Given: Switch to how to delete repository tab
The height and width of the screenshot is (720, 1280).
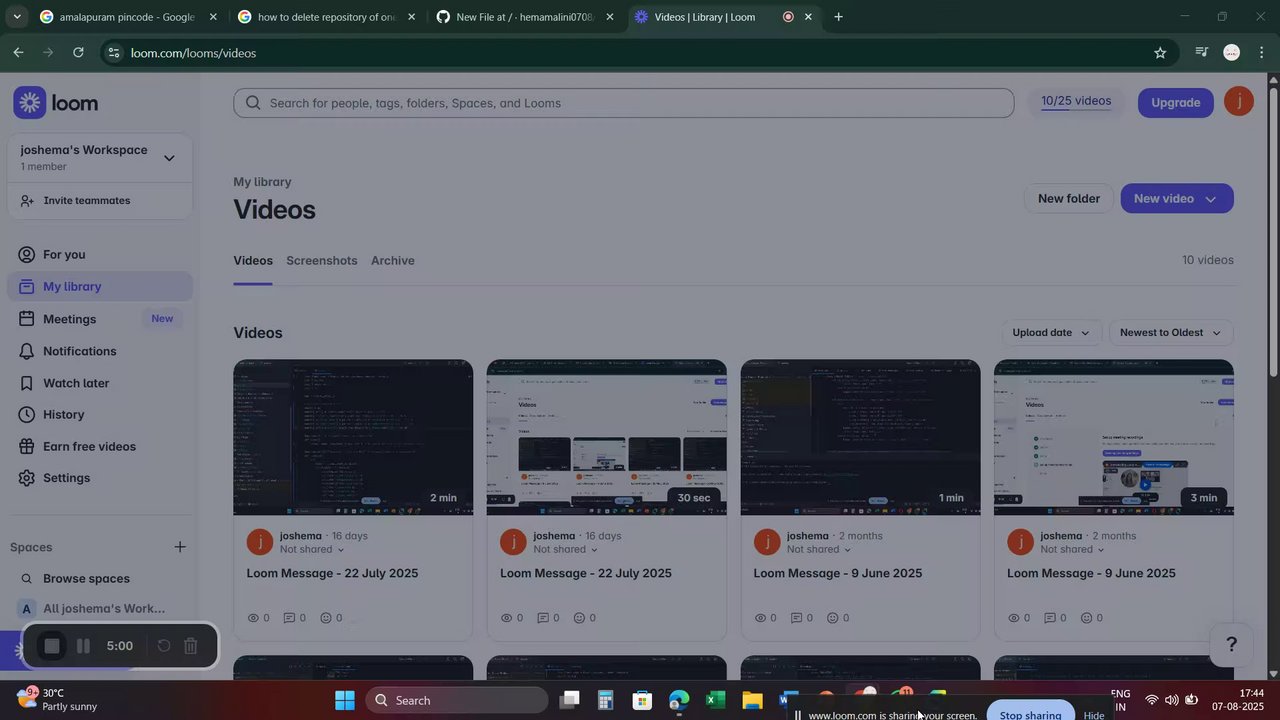Looking at the screenshot, I should pos(325,17).
